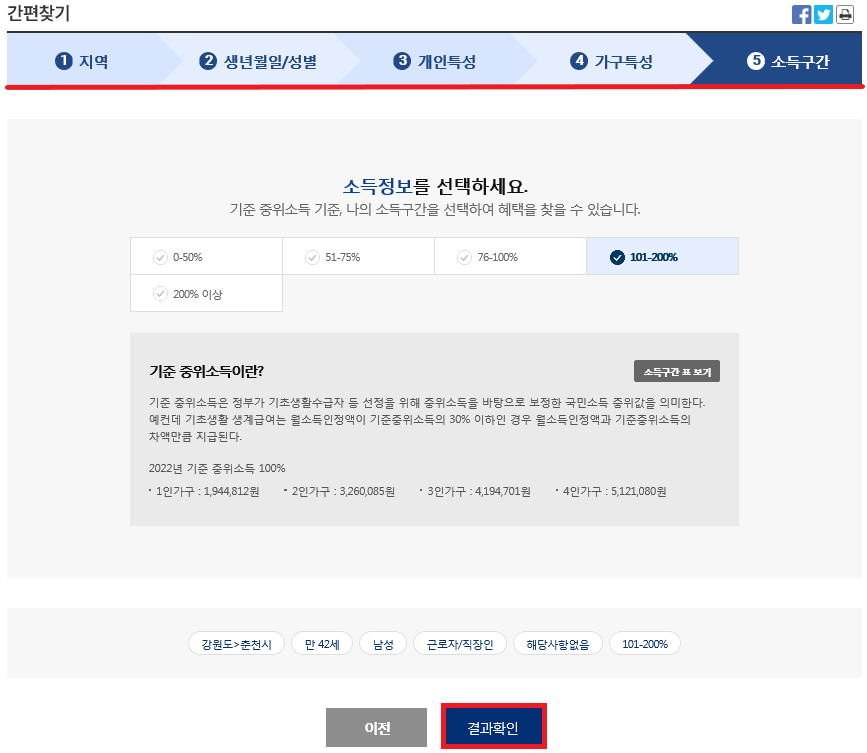Image resolution: width=867 pixels, height=753 pixels.
Task: Select step 5 소득구간 tab
Action: [788, 61]
